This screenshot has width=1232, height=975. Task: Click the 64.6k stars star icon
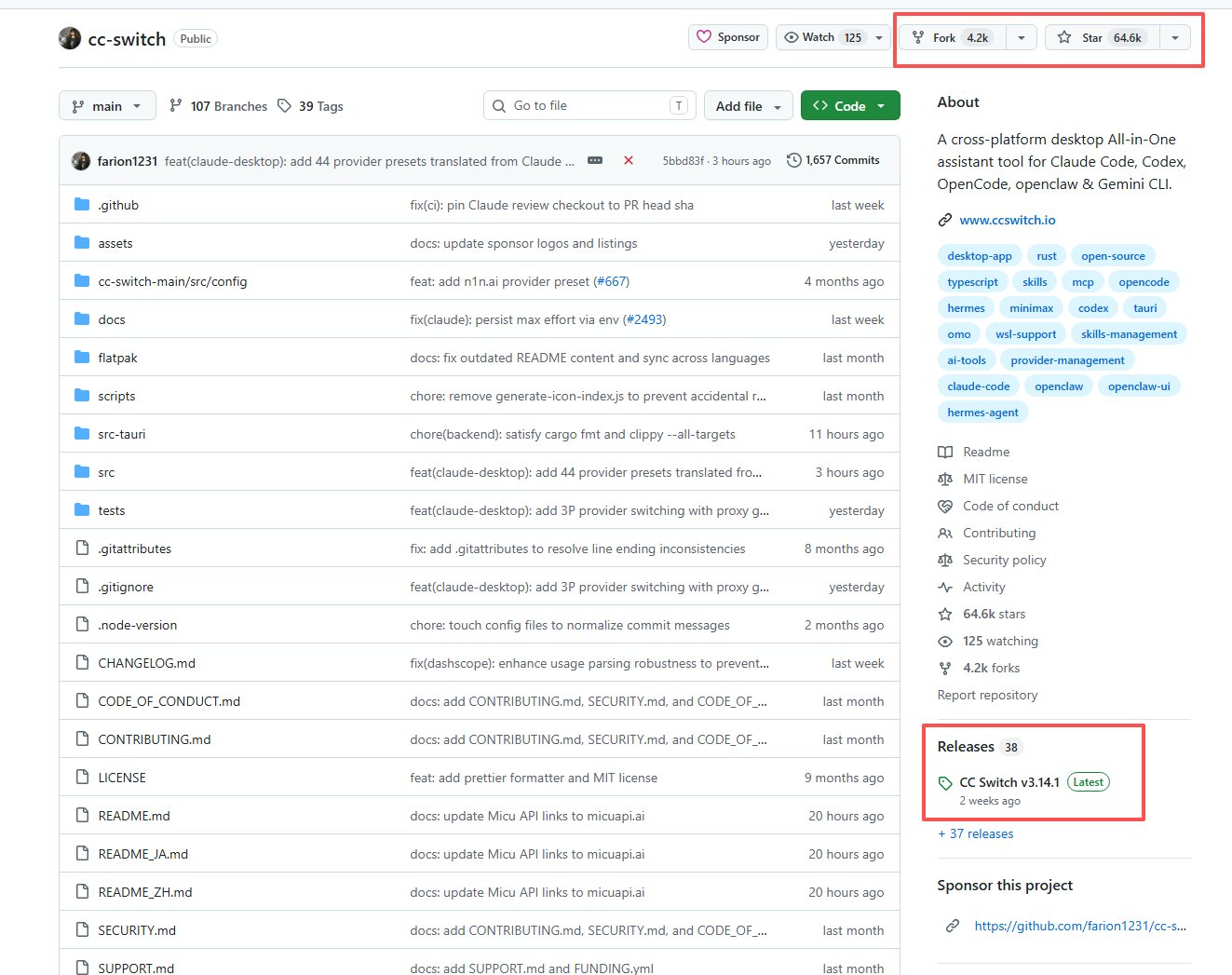click(945, 614)
